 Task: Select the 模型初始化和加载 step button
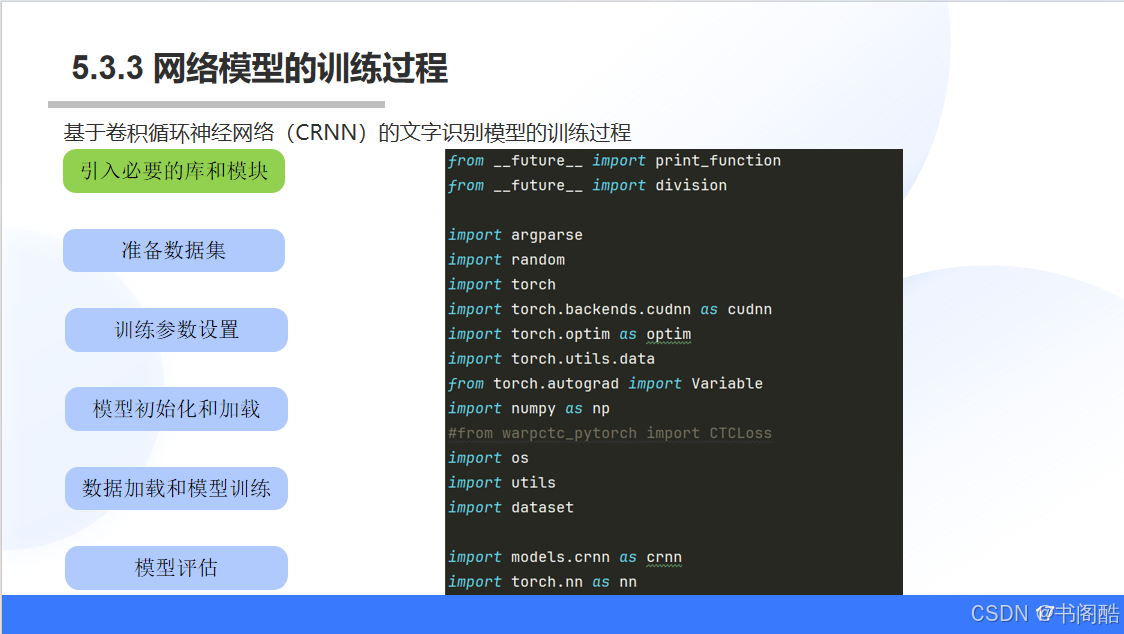coord(176,409)
